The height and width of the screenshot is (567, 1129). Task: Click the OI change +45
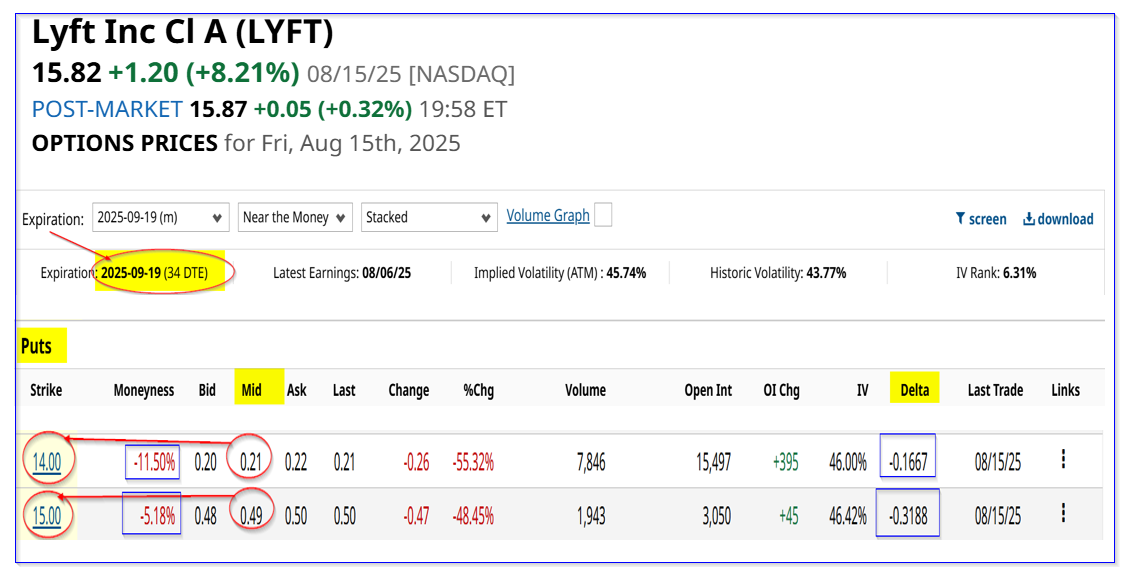[x=788, y=516]
